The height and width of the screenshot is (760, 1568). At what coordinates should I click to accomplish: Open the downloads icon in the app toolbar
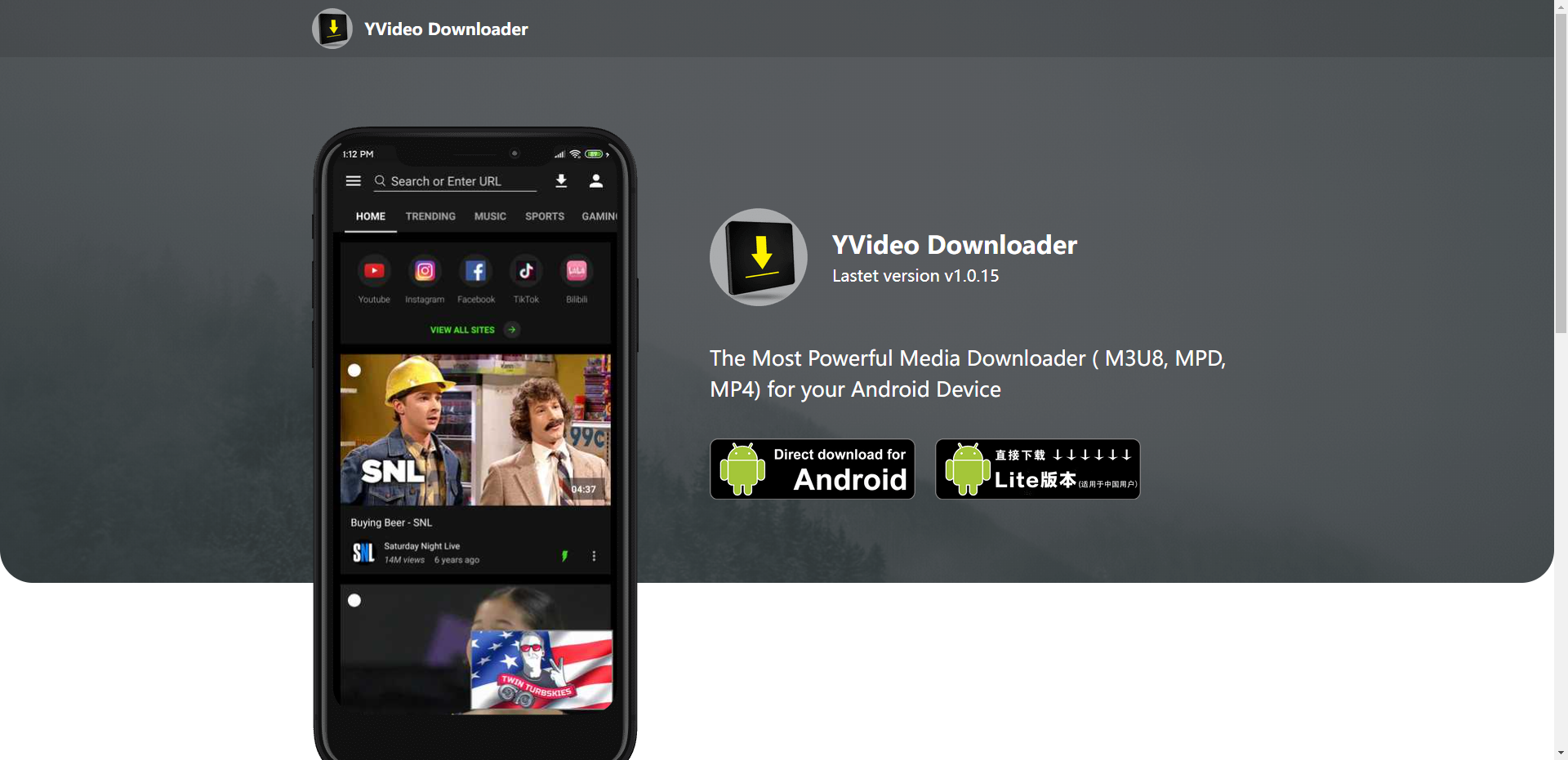point(561,180)
